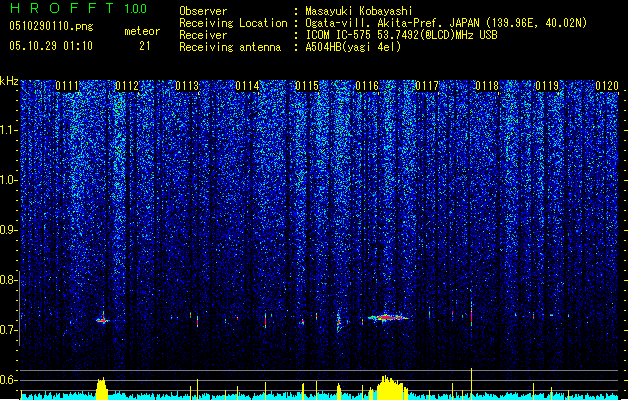Click time marker 0118
This screenshot has width=629, height=400.
tap(487, 86)
